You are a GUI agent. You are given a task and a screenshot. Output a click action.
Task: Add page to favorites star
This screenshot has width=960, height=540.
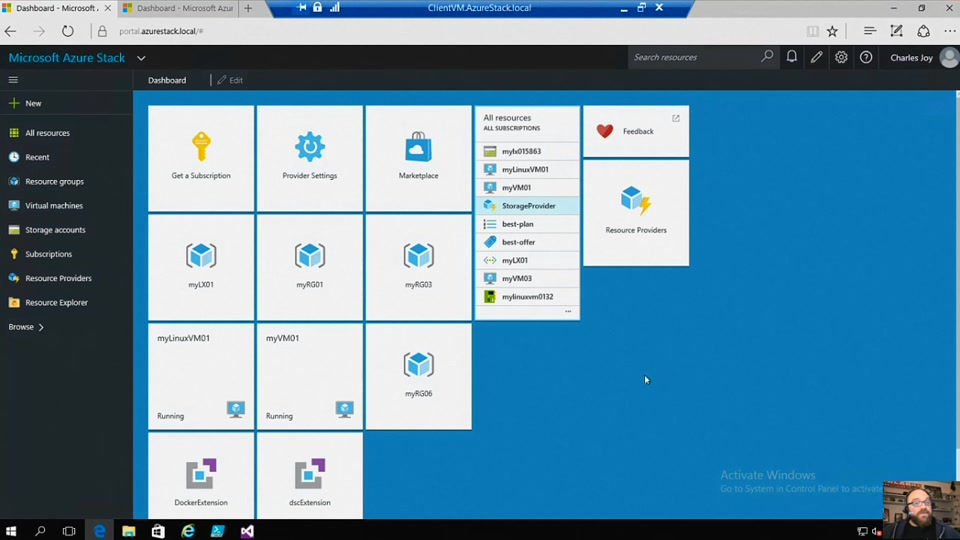(832, 31)
